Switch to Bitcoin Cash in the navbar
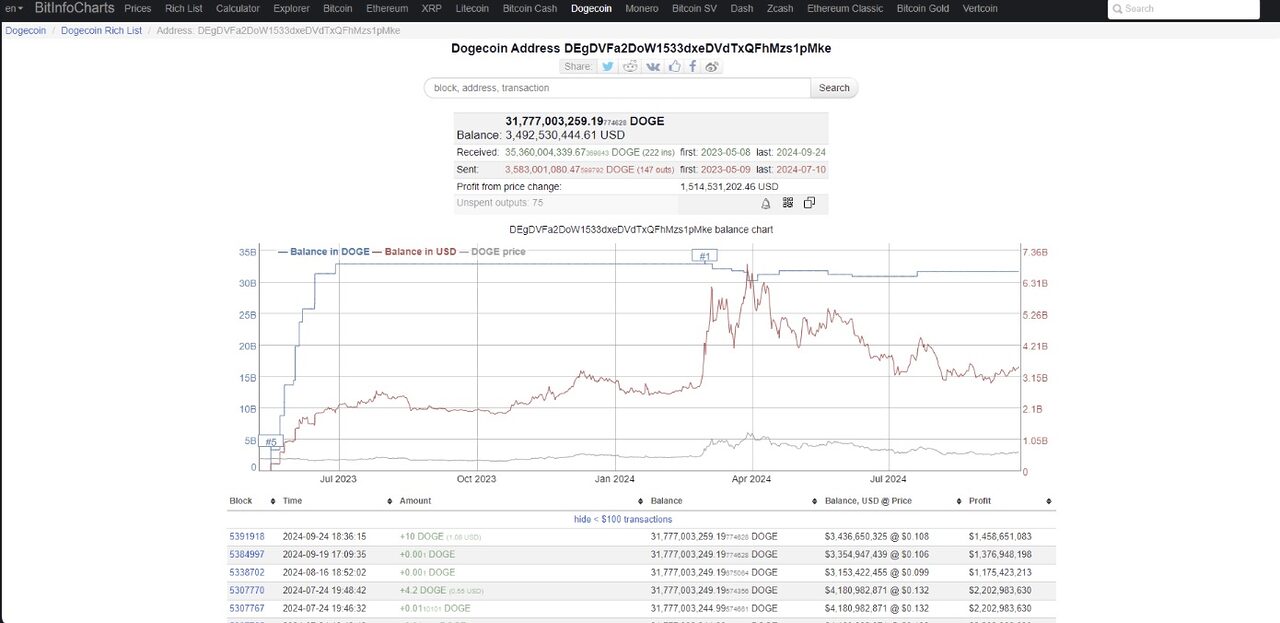The width and height of the screenshot is (1280, 623). [530, 9]
